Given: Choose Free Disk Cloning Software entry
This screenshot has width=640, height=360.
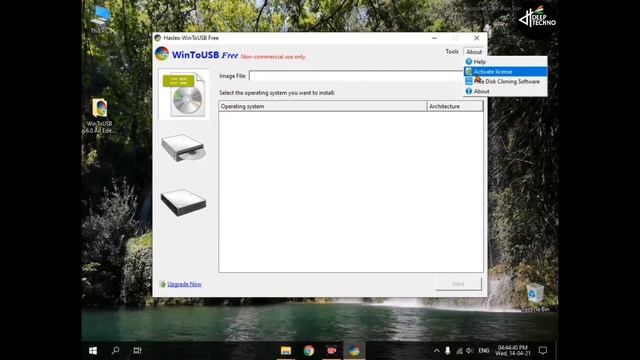Looking at the screenshot, I should (505, 82).
